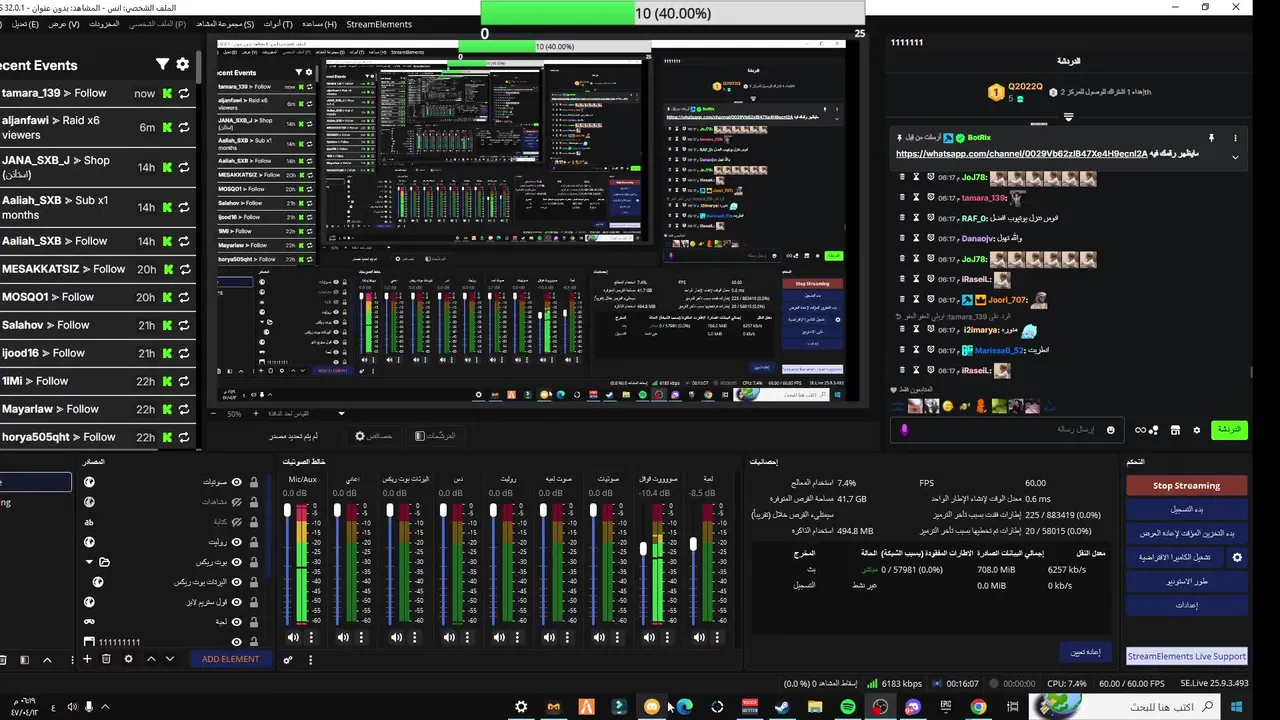The width and height of the screenshot is (1280, 720).
Task: Replay the tamara_139 Follow event
Action: [183, 94]
